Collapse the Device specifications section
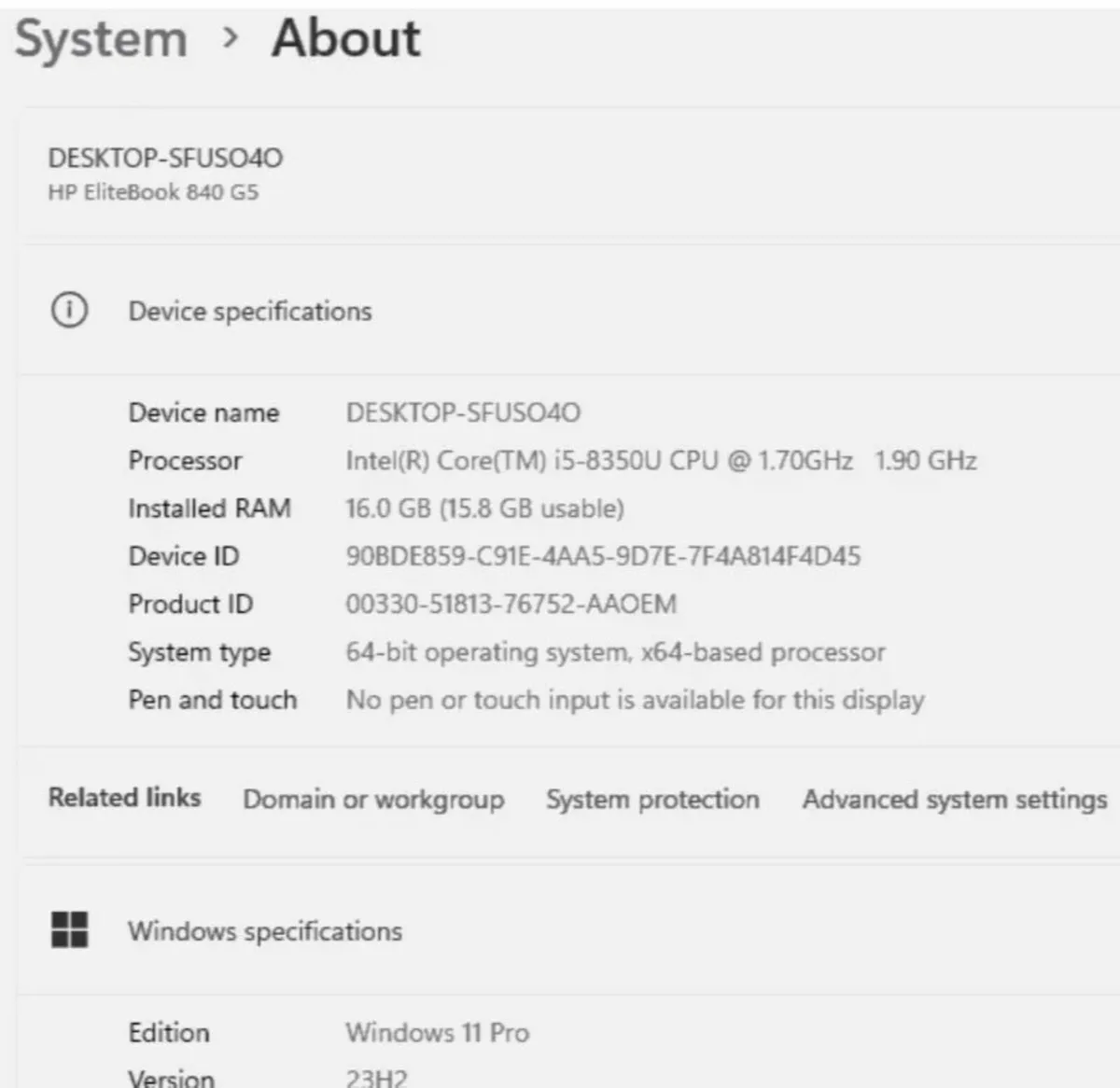Viewport: 1120px width, 1088px height. [250, 311]
